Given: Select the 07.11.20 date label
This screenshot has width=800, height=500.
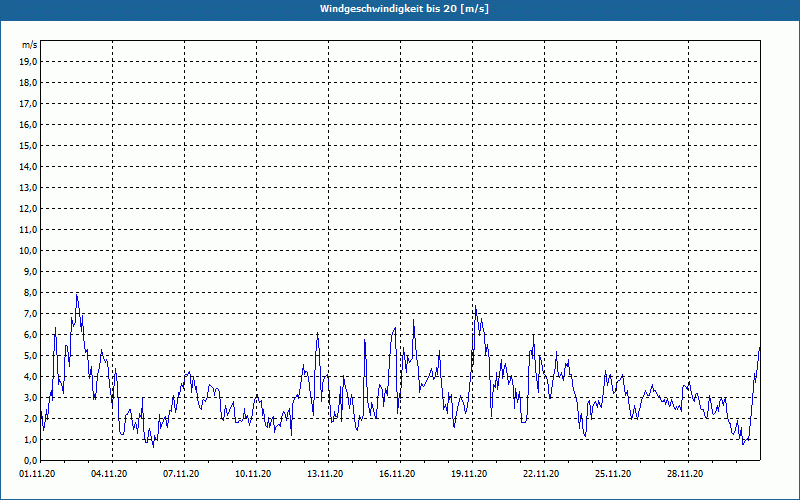Looking at the screenshot, I should [181, 473].
